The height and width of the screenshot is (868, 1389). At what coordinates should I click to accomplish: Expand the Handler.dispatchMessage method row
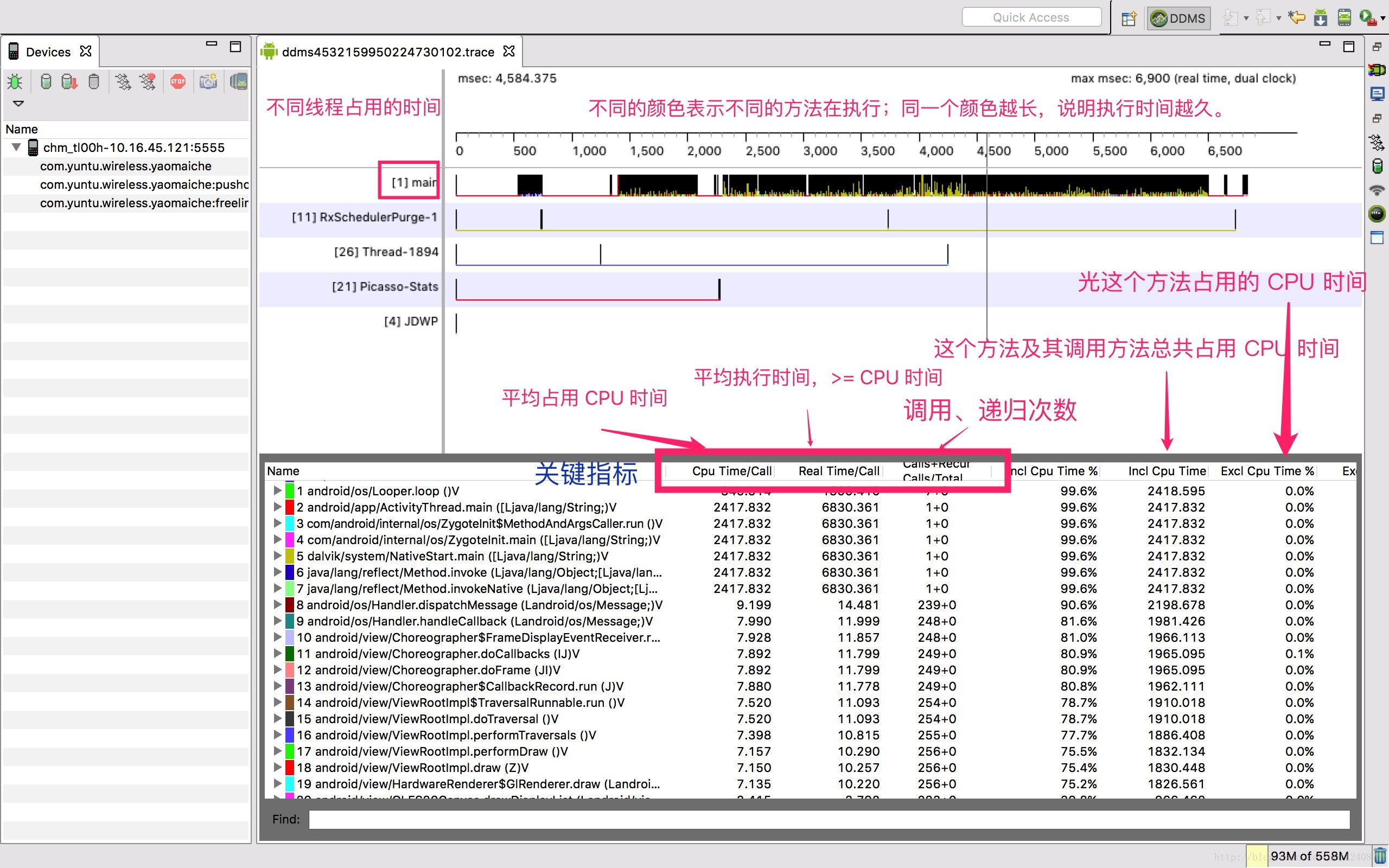pyautogui.click(x=277, y=605)
